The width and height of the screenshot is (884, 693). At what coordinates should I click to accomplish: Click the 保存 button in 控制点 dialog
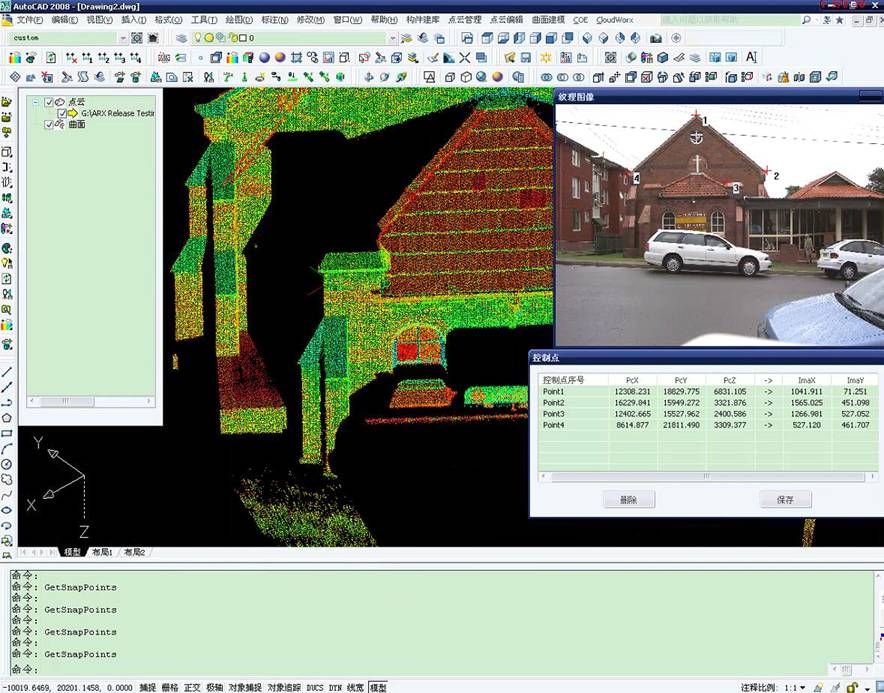click(x=785, y=500)
